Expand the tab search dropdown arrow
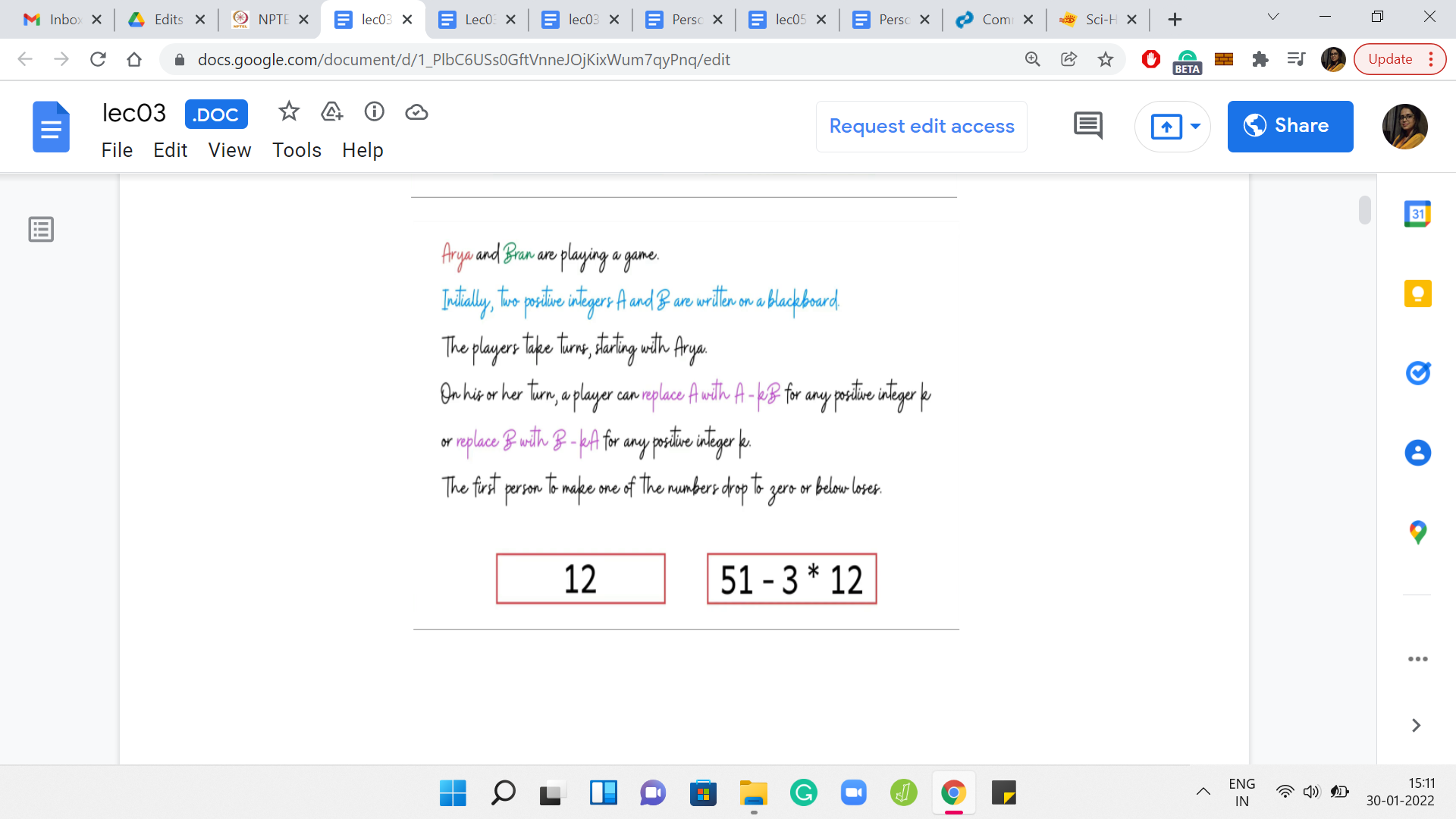The width and height of the screenshot is (1456, 819). 1273,17
